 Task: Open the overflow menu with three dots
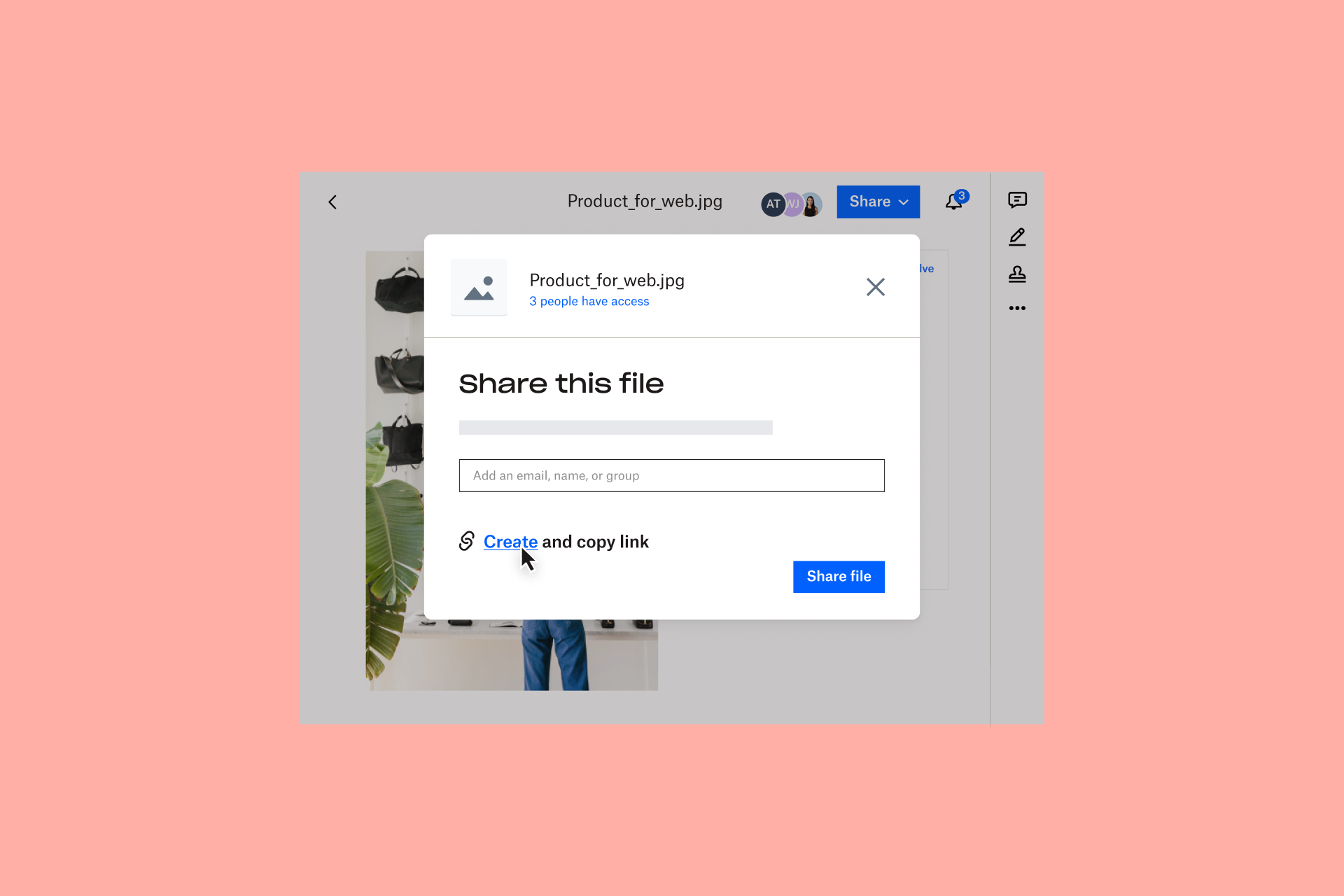tap(1016, 308)
